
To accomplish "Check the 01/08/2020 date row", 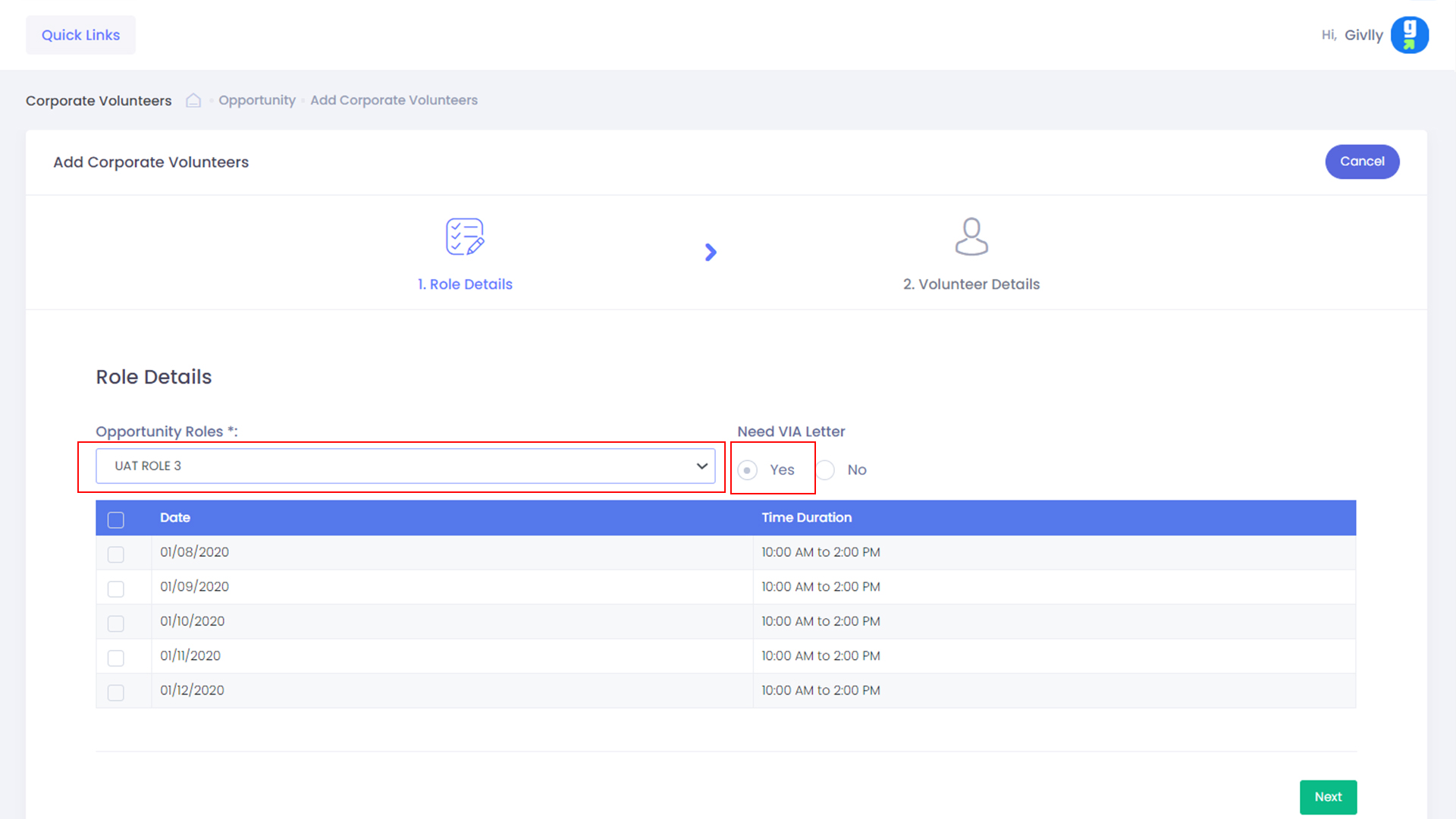I will (x=116, y=554).
